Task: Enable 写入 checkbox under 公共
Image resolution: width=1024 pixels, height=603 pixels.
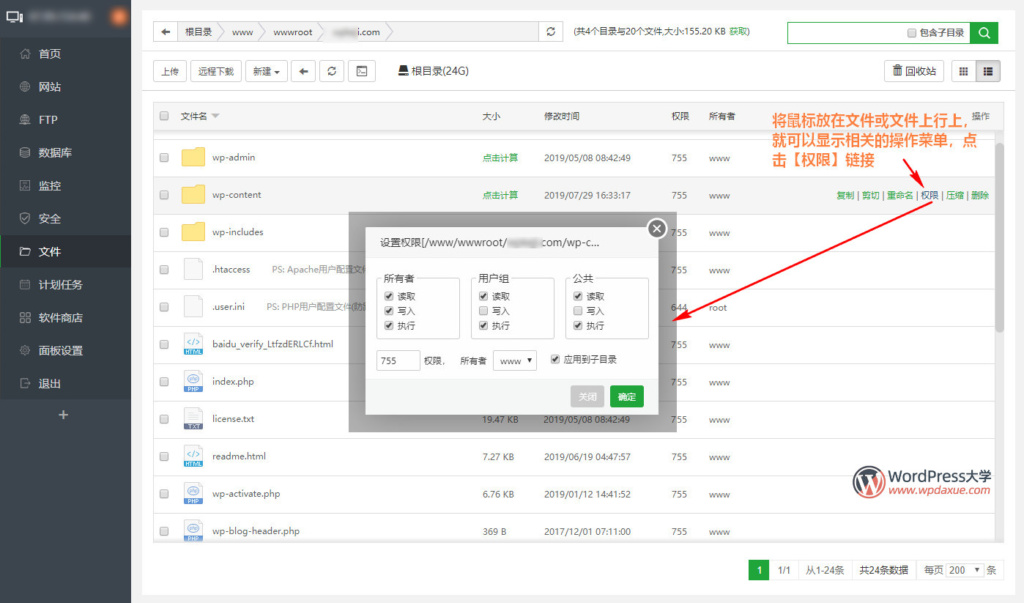Action: [x=577, y=311]
